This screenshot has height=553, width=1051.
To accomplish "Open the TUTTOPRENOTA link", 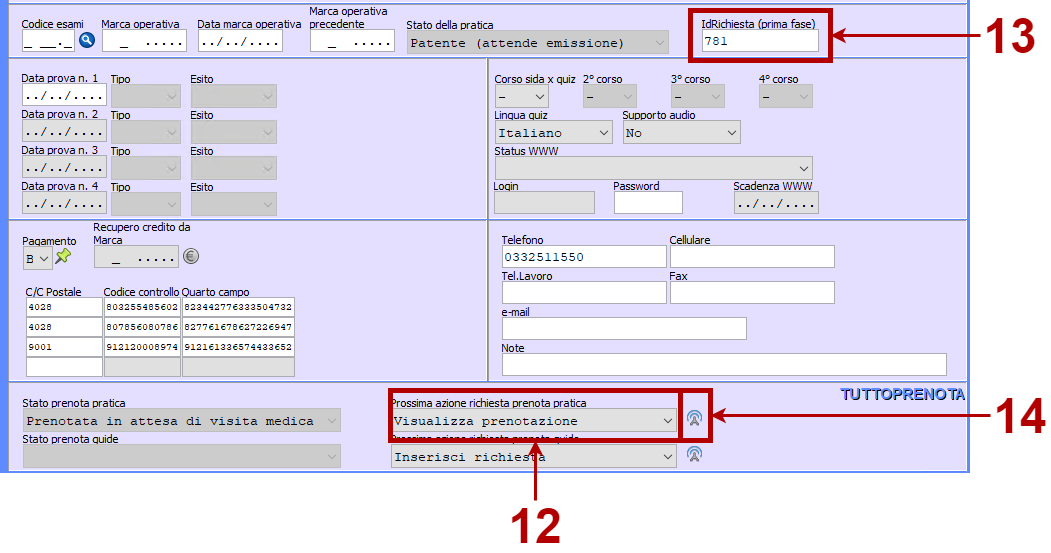I will click(902, 394).
